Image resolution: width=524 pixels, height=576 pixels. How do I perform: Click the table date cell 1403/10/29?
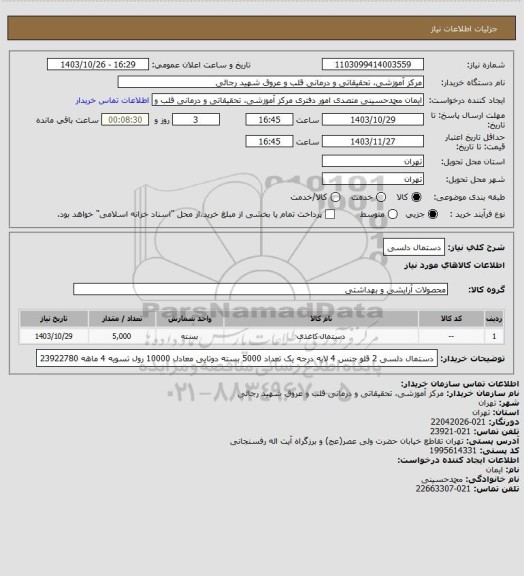[54, 336]
